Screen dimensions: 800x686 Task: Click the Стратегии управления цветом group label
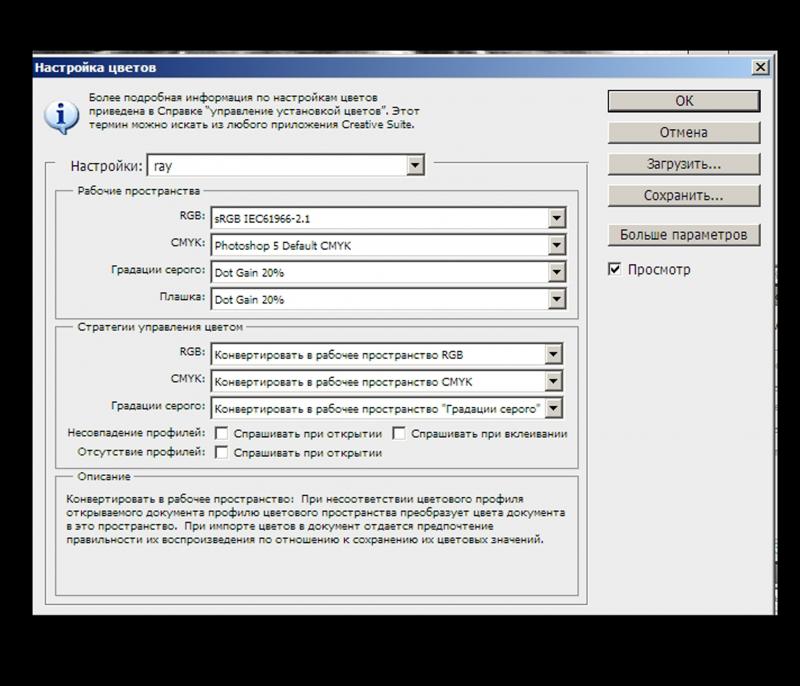pyautogui.click(x=160, y=327)
